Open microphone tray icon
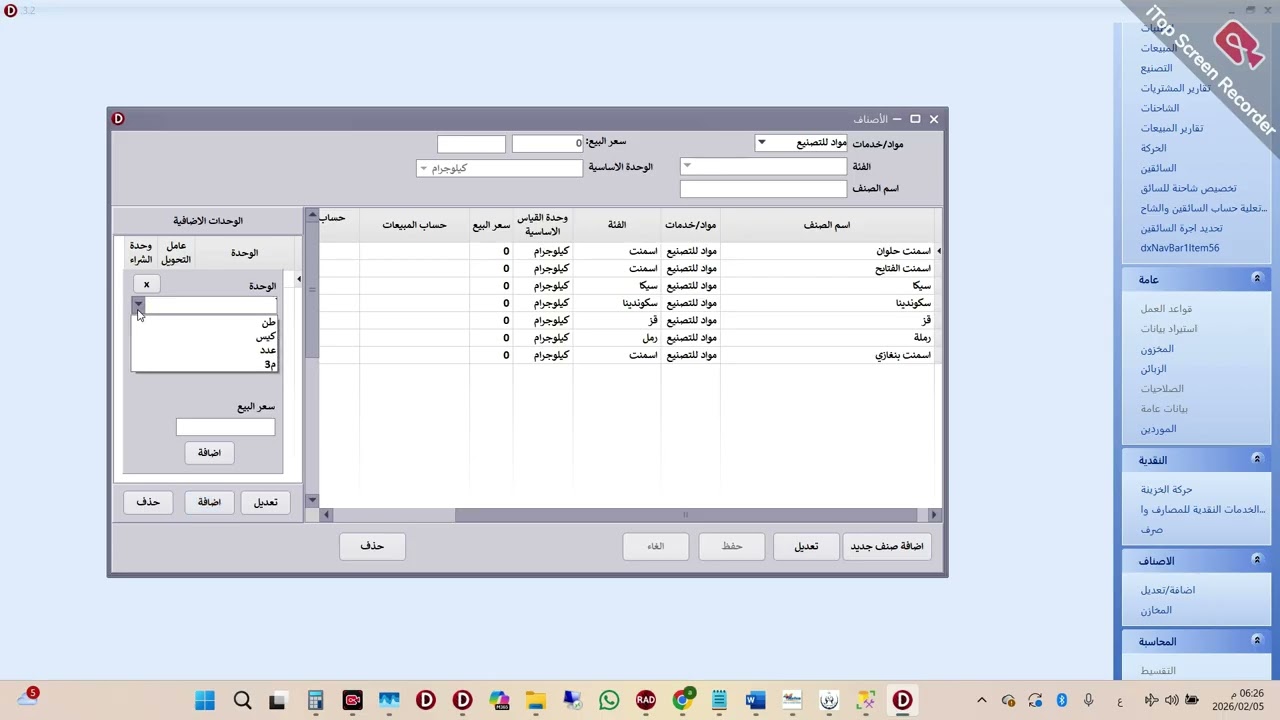Viewport: 1280px width, 720px height. pos(1089,701)
